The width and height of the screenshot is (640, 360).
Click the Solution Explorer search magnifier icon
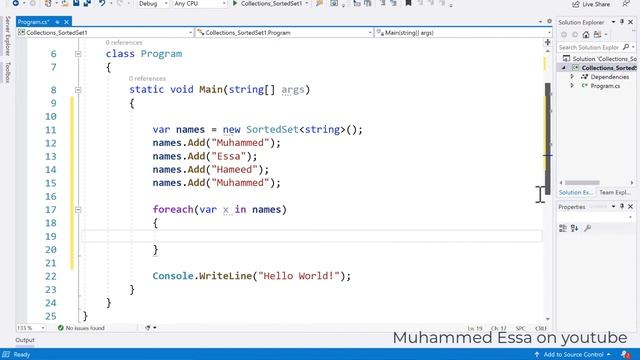[x=626, y=47]
